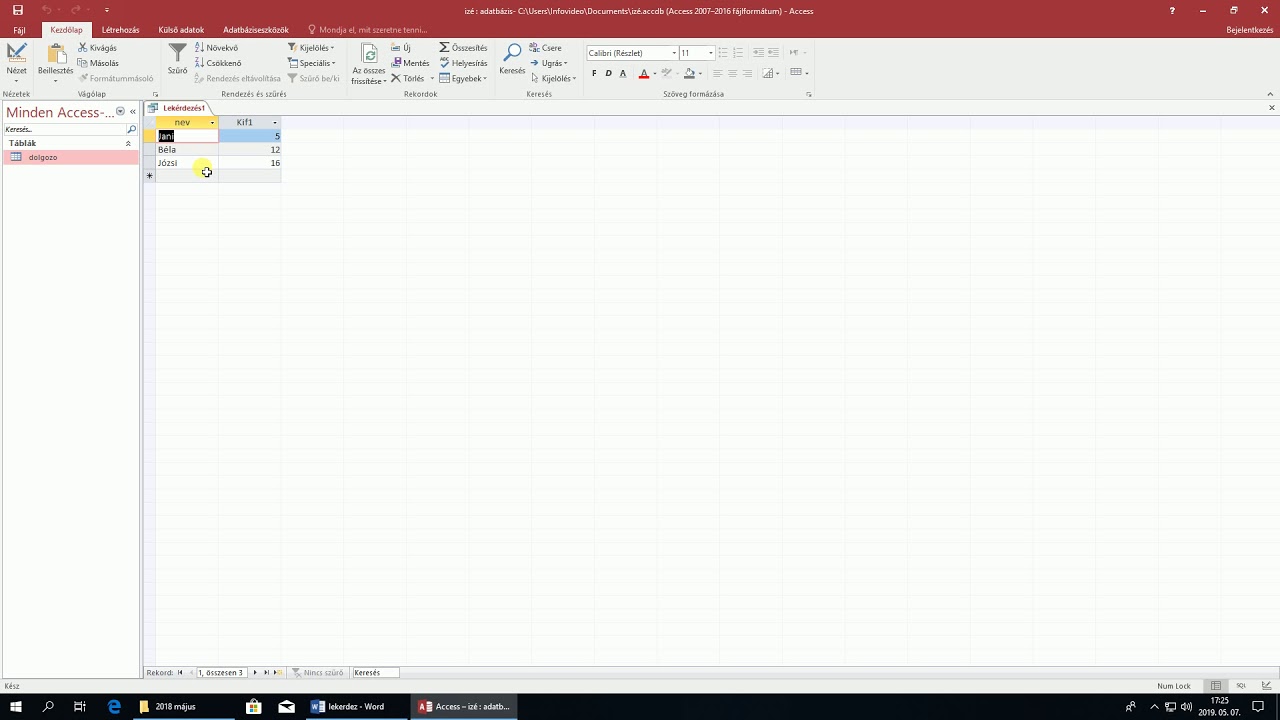Viewport: 1280px width, 720px height.
Task: Click the Béla cell
Action: point(187,149)
